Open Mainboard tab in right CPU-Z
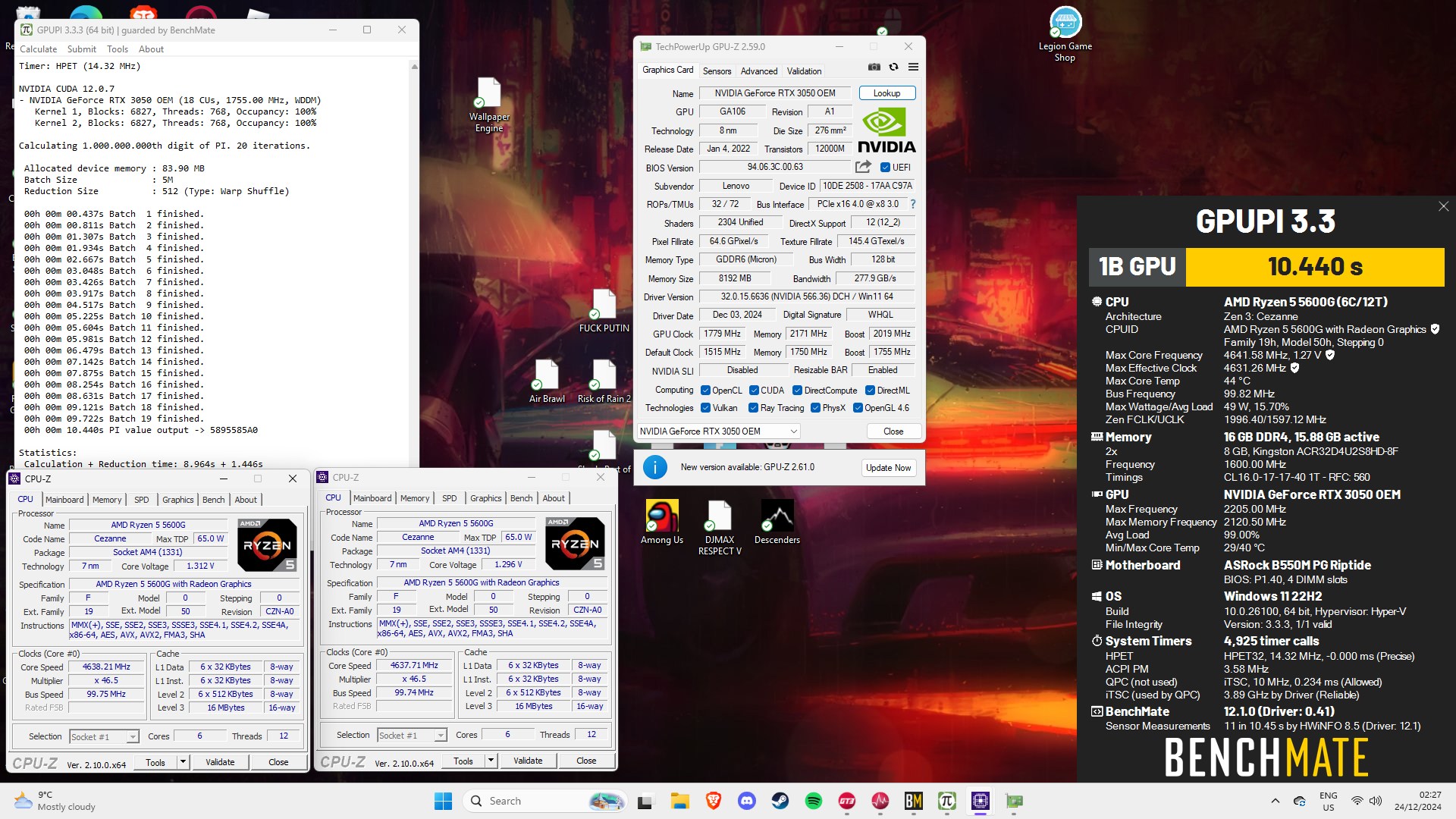 pyautogui.click(x=372, y=498)
